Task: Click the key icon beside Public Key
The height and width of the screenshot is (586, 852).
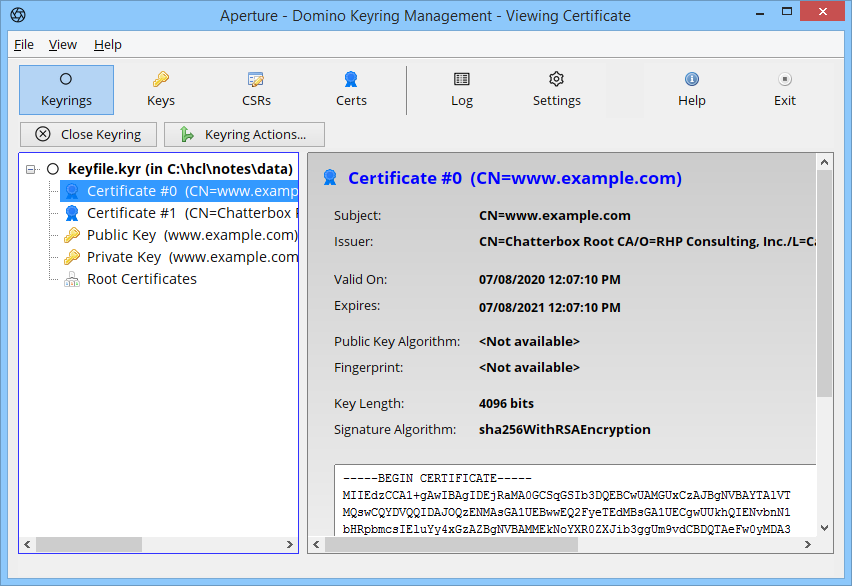Action: 72,235
